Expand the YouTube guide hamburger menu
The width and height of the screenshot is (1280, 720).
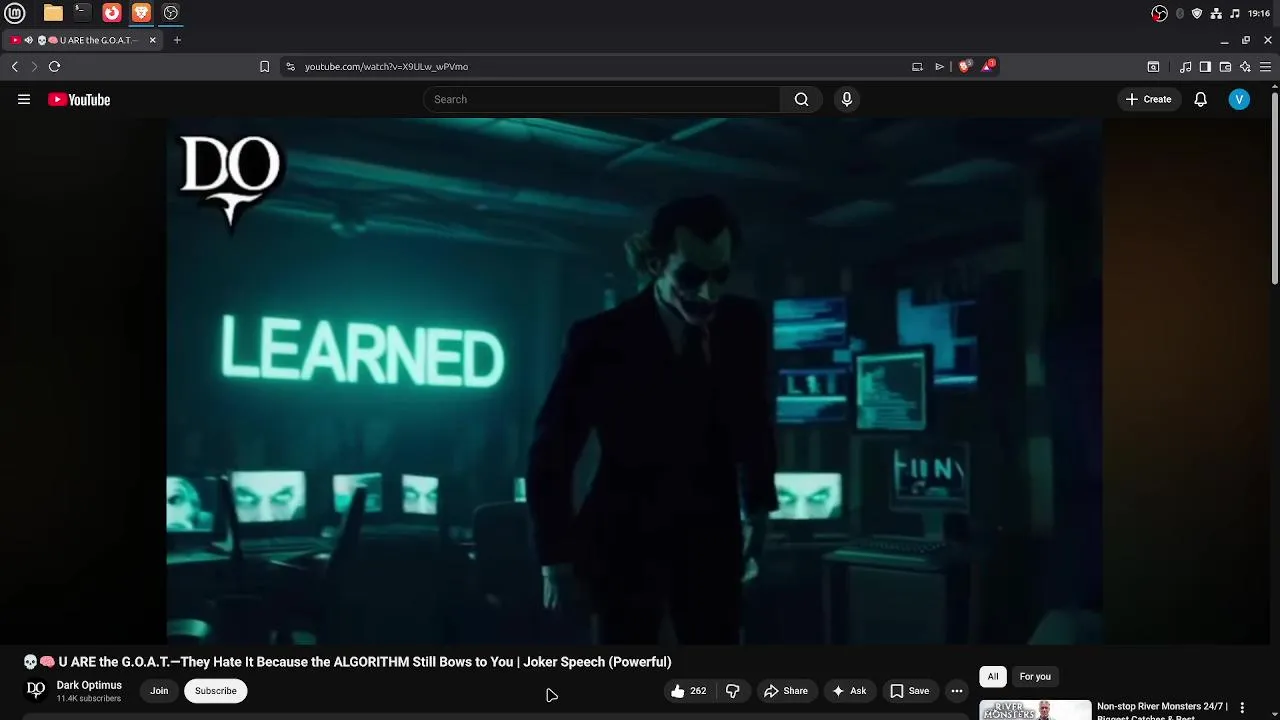pos(24,99)
